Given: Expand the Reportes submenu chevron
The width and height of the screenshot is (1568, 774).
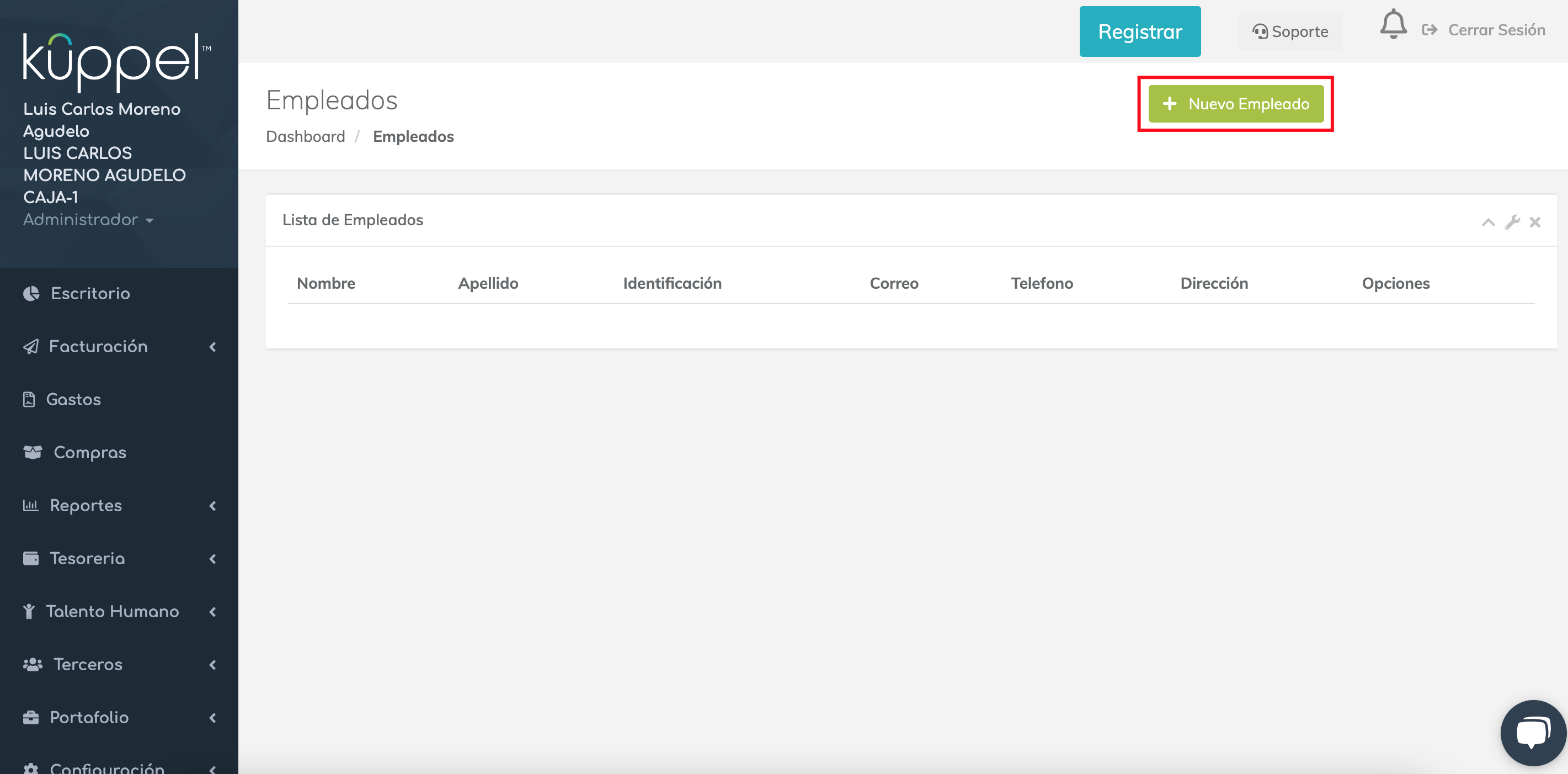Looking at the screenshot, I should 212,506.
